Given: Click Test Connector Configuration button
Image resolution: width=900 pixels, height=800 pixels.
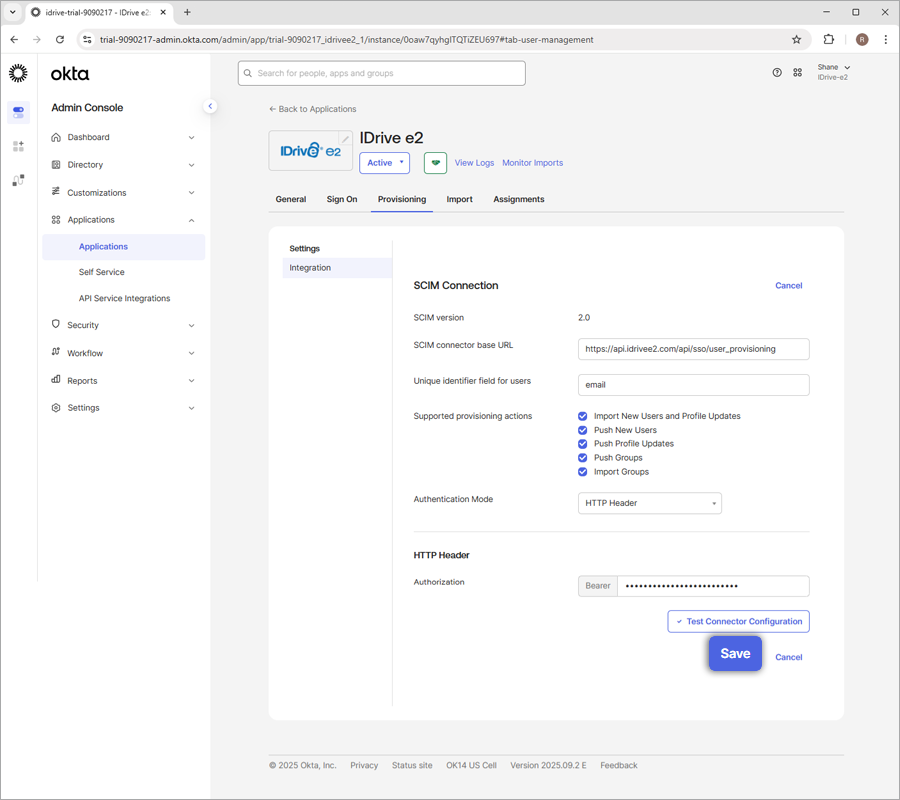Looking at the screenshot, I should click(738, 621).
